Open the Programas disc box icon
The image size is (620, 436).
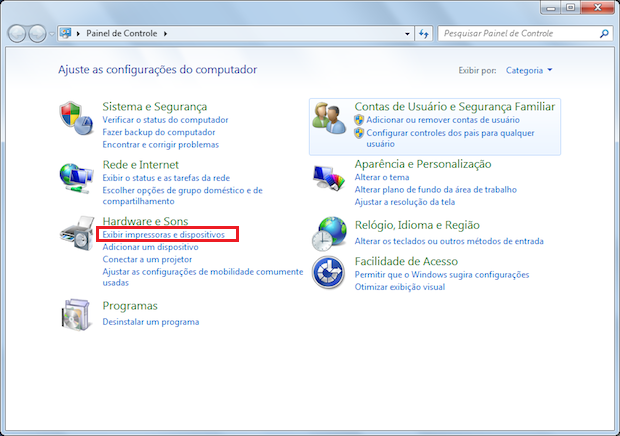pyautogui.click(x=76, y=315)
